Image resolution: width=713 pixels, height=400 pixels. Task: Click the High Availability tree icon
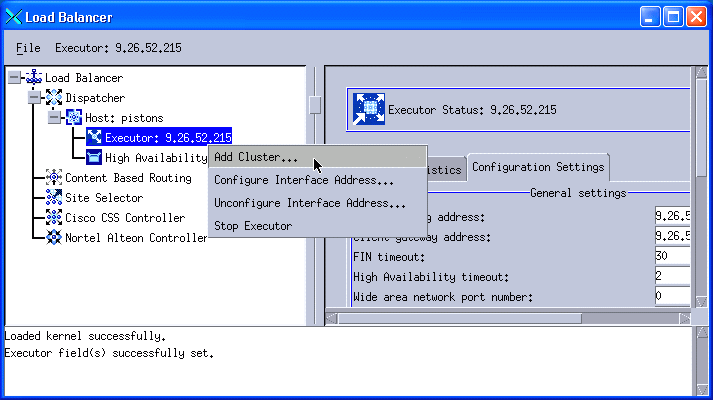pos(94,158)
